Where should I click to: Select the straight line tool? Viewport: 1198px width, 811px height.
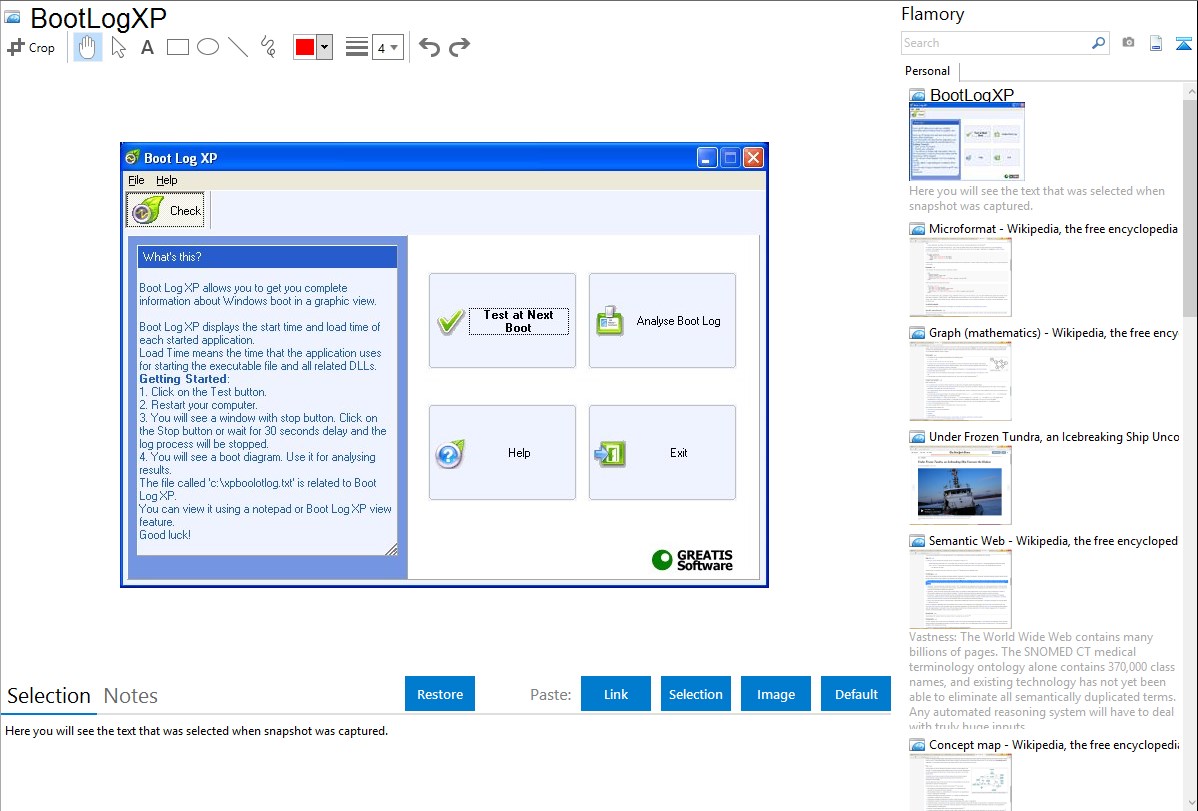[238, 47]
